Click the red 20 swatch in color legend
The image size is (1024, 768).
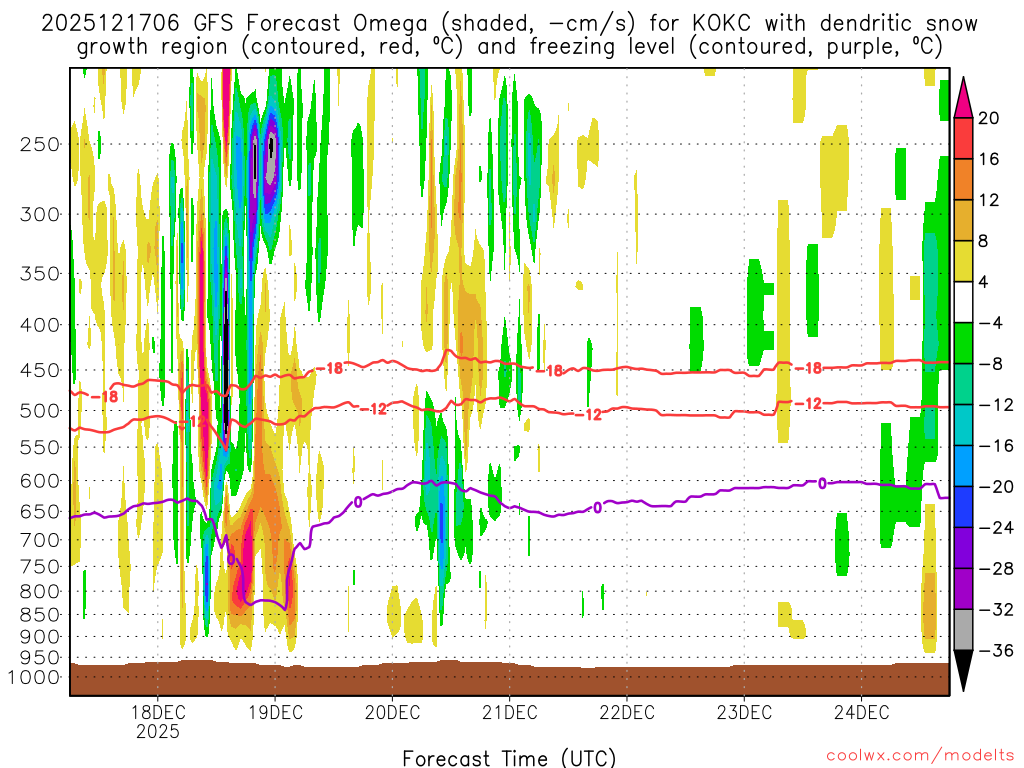pos(963,138)
